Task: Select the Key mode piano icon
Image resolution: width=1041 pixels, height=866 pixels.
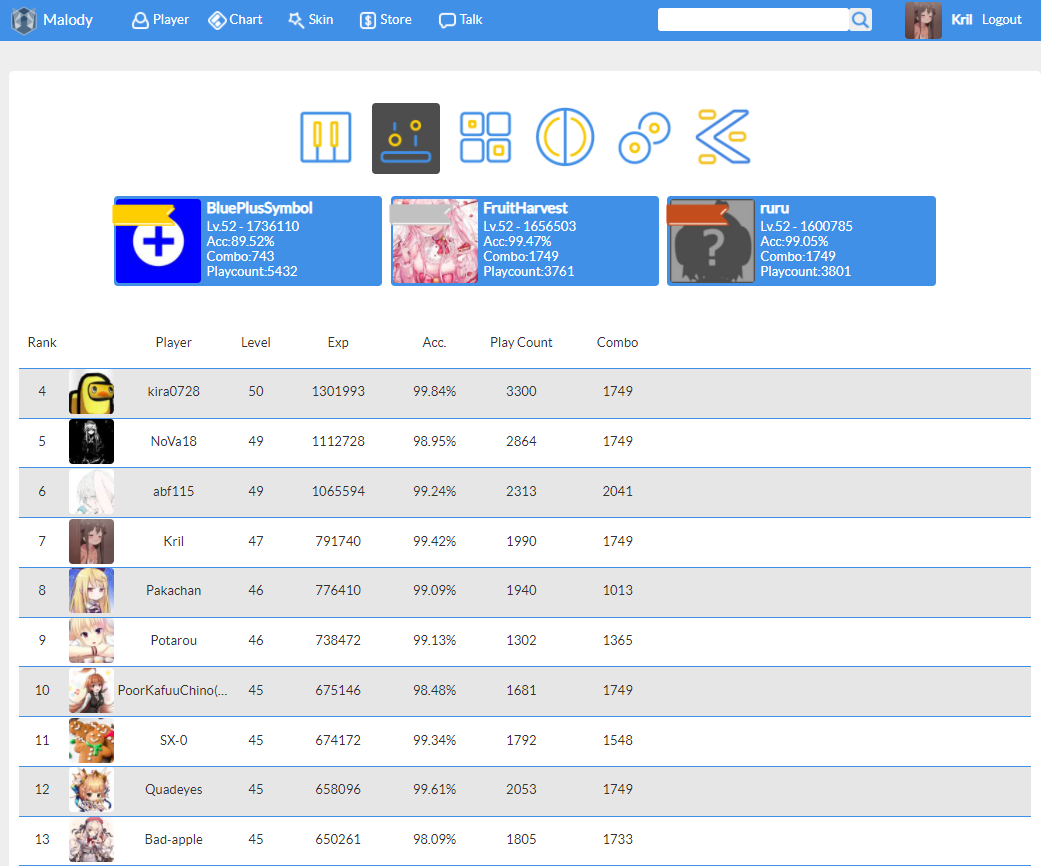Action: [x=325, y=137]
